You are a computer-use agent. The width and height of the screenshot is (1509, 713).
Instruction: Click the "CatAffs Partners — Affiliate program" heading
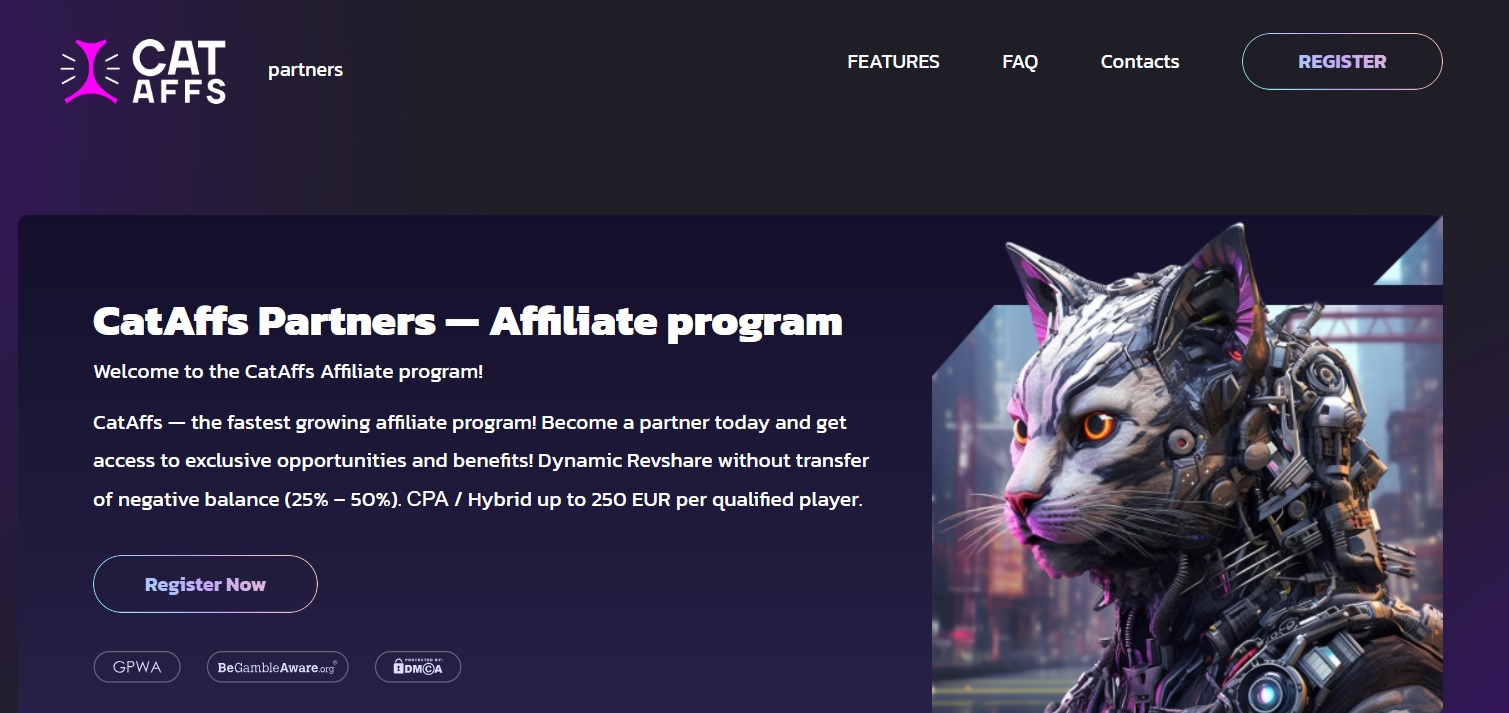click(x=468, y=322)
